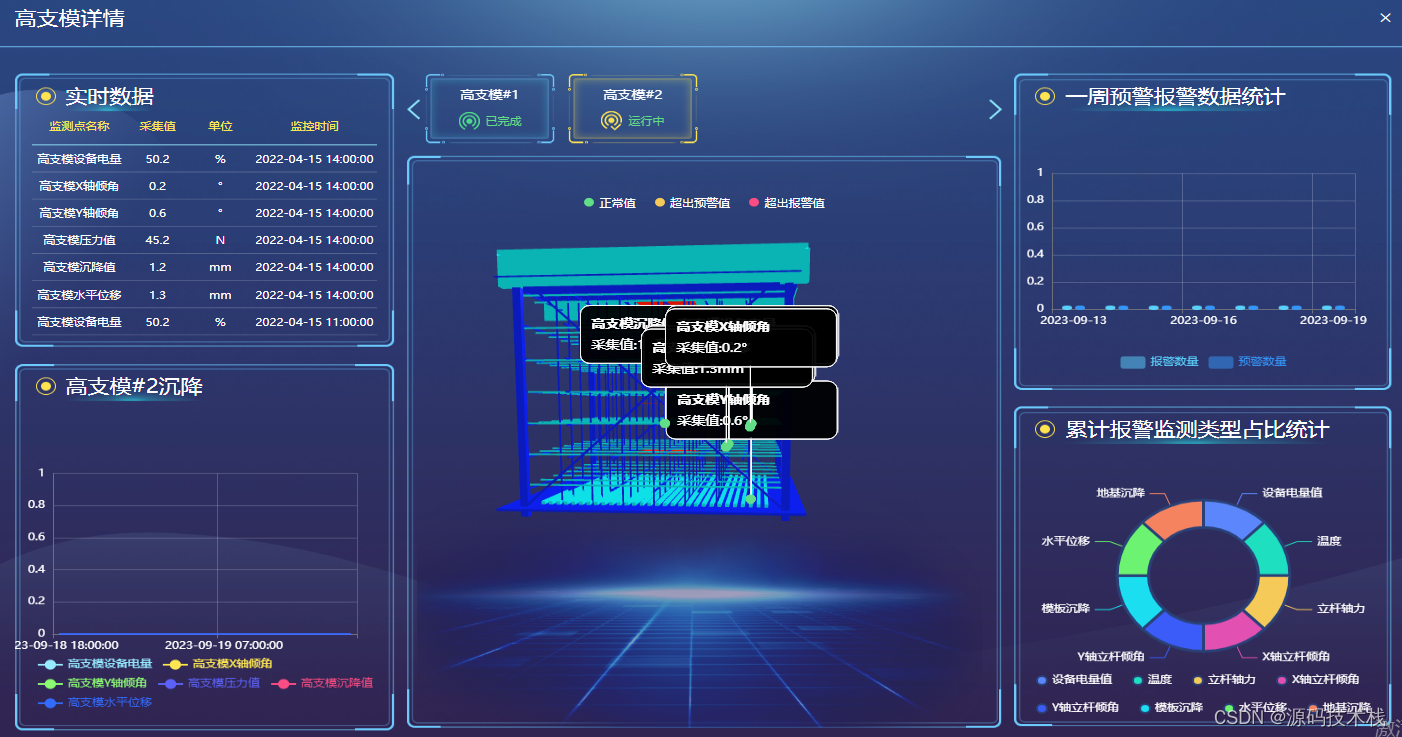The width and height of the screenshot is (1402, 737).
Task: Click the 2023-09-19 07:00:00 axis label
Action: [x=224, y=645]
